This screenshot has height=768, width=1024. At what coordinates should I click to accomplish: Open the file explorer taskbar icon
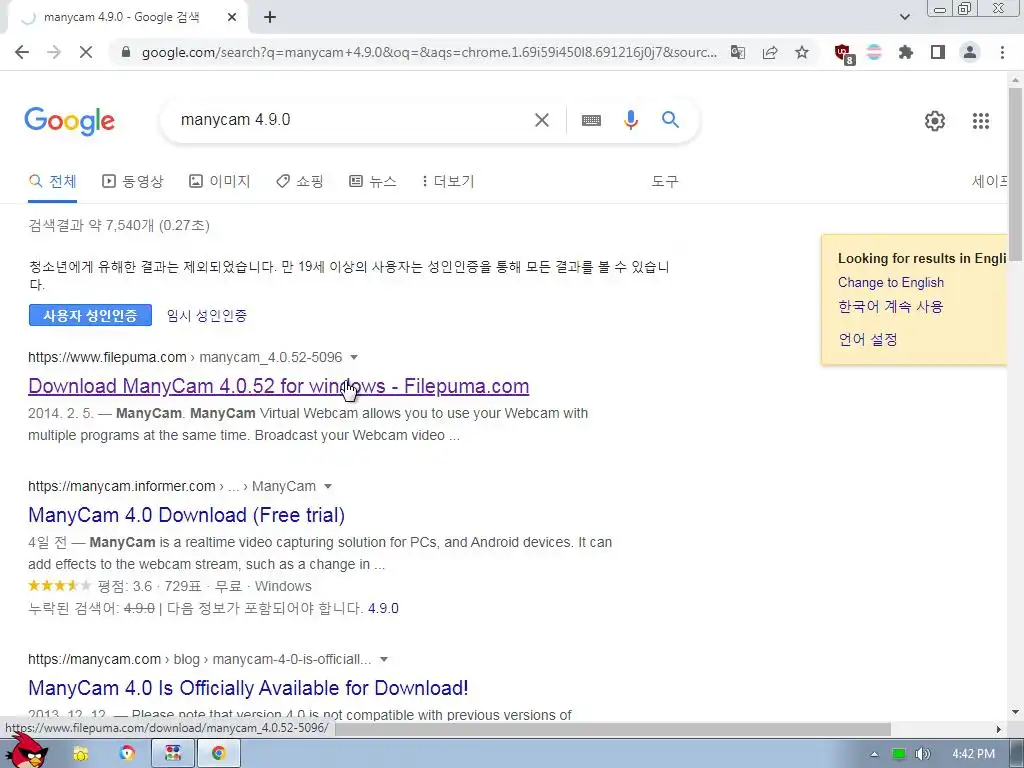(80, 754)
